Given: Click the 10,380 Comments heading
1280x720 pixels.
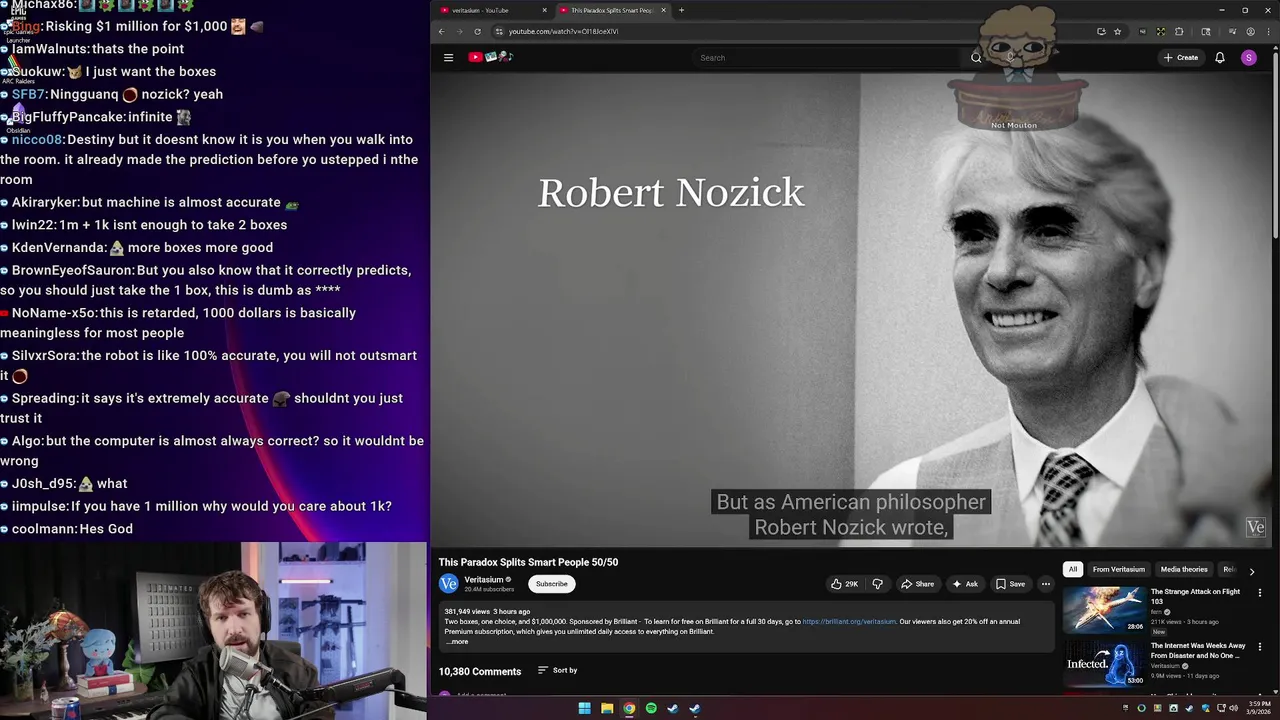Looking at the screenshot, I should click(480, 672).
